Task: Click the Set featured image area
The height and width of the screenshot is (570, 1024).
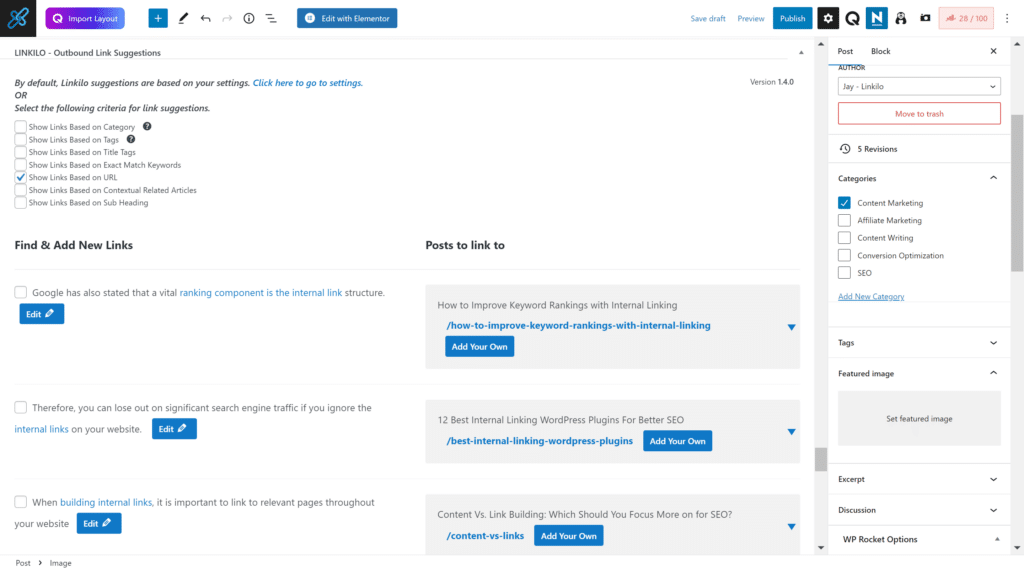Action: coord(919,419)
